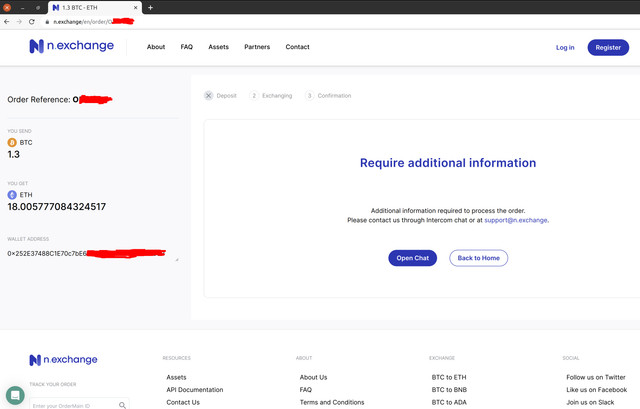Click the Deposit step X icon
The image size is (640, 409).
pyautogui.click(x=208, y=96)
